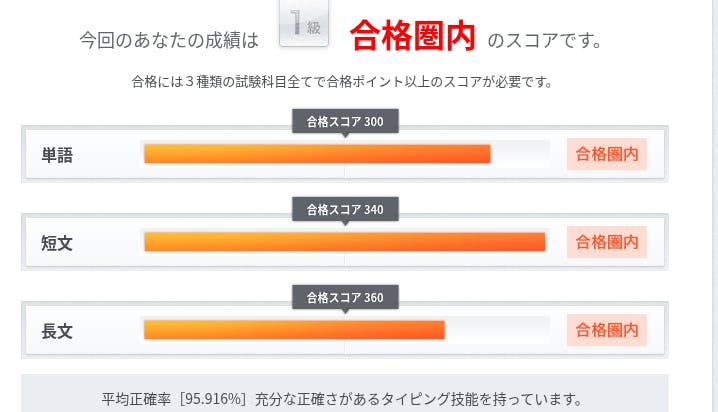Screen dimensions: 718x412
Task: Click the のスコアです text
Action: coord(545,41)
